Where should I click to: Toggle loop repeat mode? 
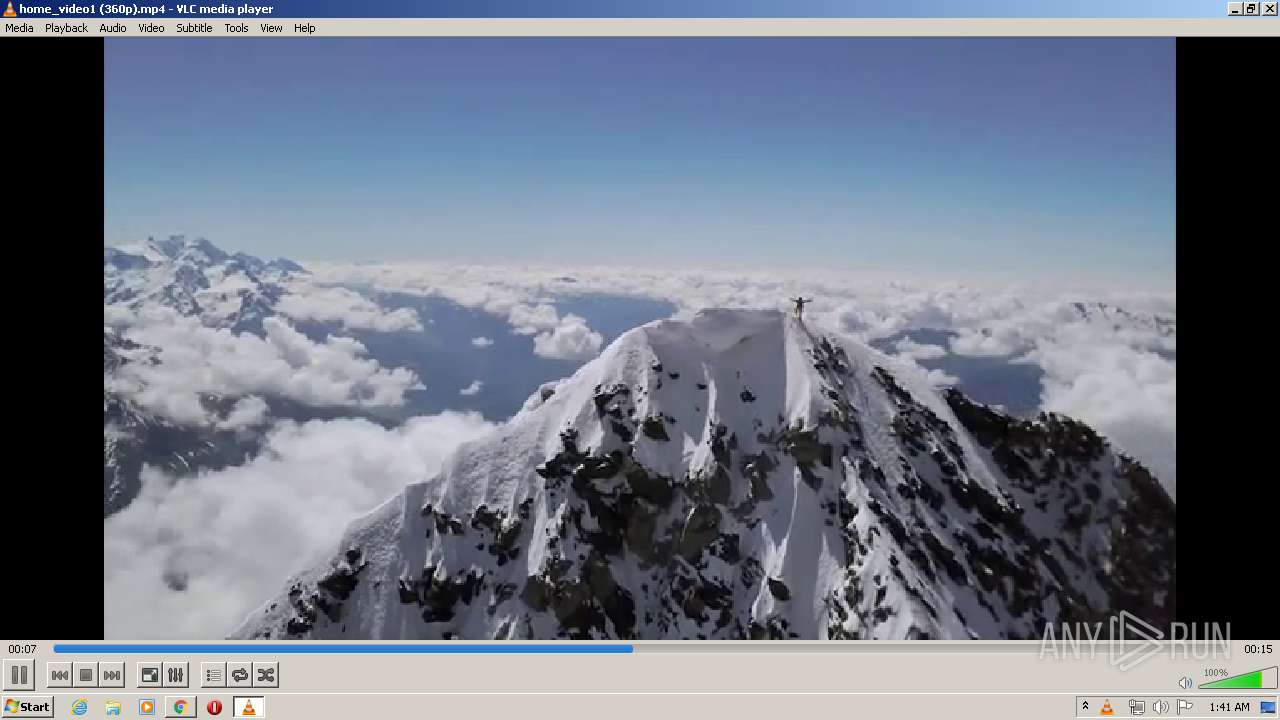[x=239, y=675]
